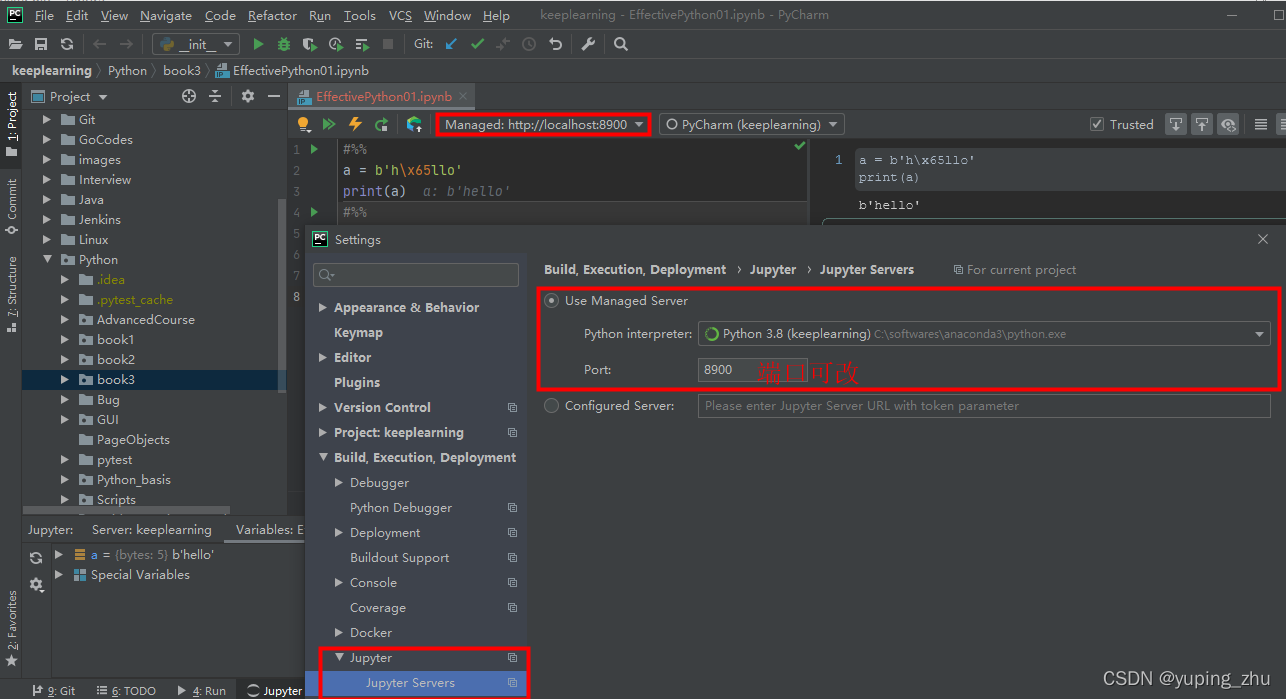Expand Appearance & Behavior in Settings
This screenshot has width=1286, height=699.
323,307
